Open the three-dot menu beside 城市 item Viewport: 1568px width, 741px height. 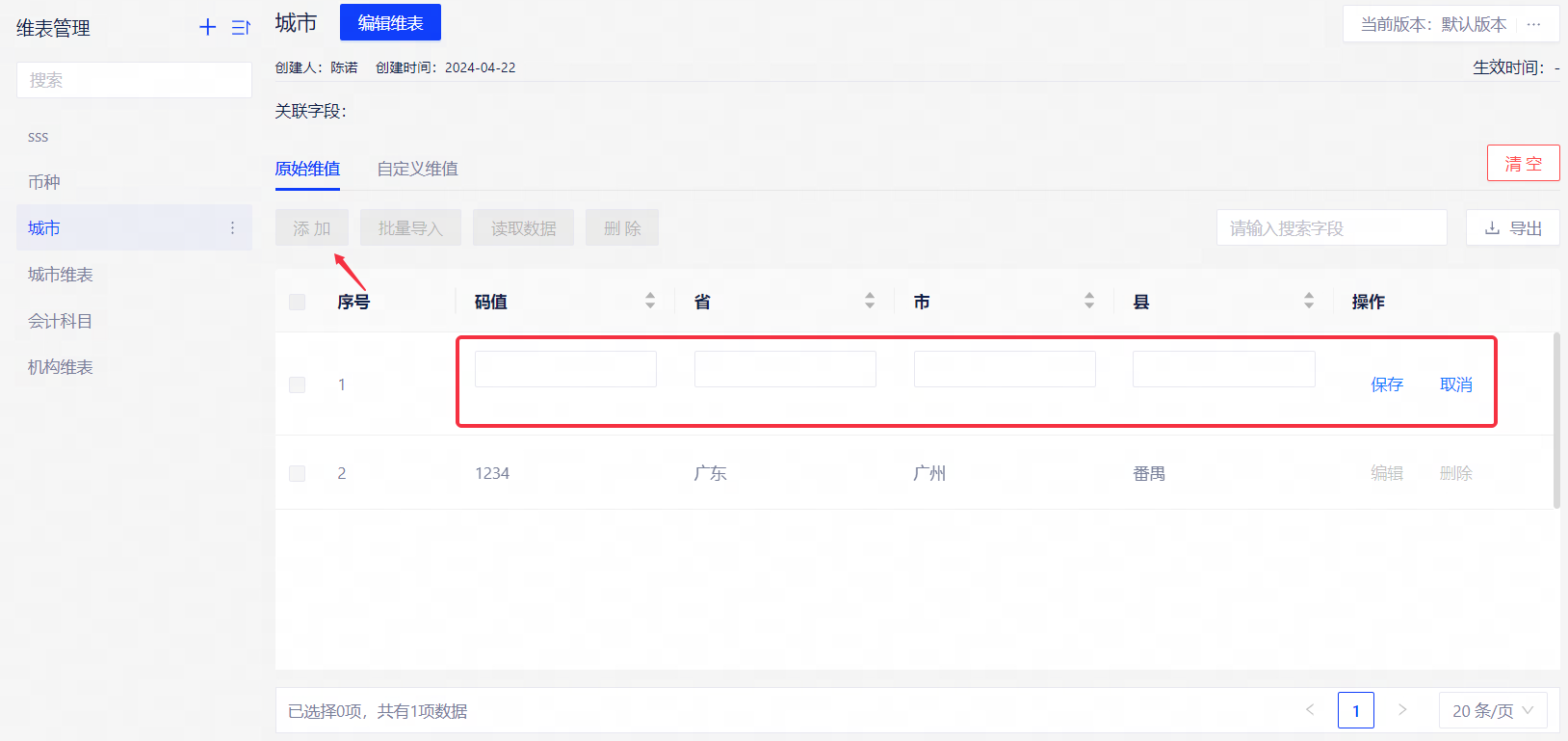click(232, 228)
